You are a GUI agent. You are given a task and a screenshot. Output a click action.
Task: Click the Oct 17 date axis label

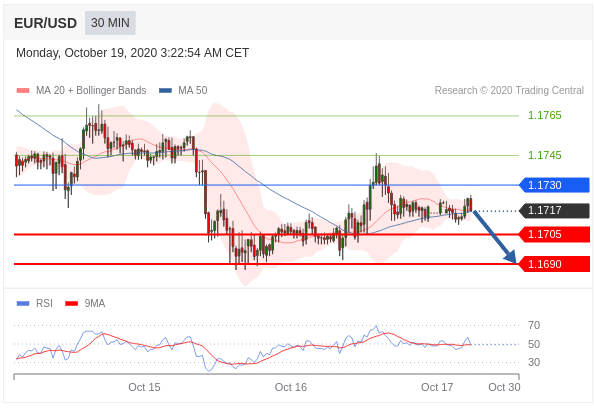(x=437, y=387)
